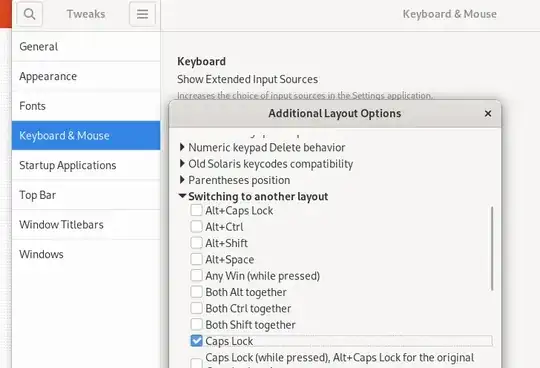The image size is (540, 368).
Task: Open the General sidebar section
Action: [86, 46]
